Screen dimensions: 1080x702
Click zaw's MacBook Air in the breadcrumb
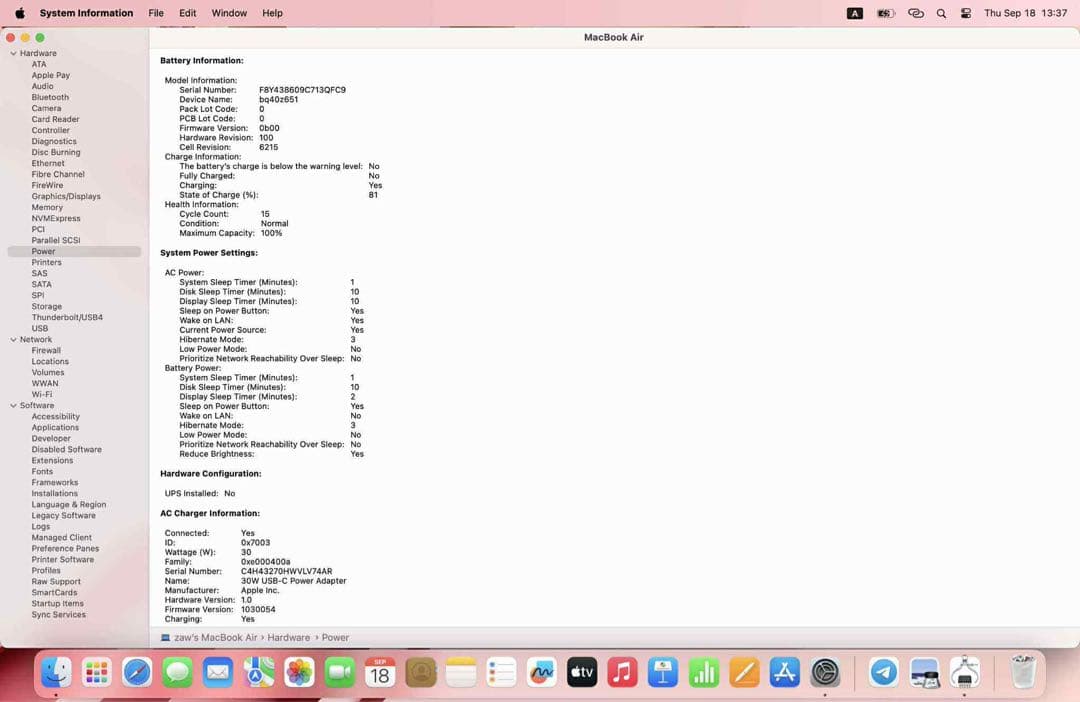pyautogui.click(x=216, y=637)
